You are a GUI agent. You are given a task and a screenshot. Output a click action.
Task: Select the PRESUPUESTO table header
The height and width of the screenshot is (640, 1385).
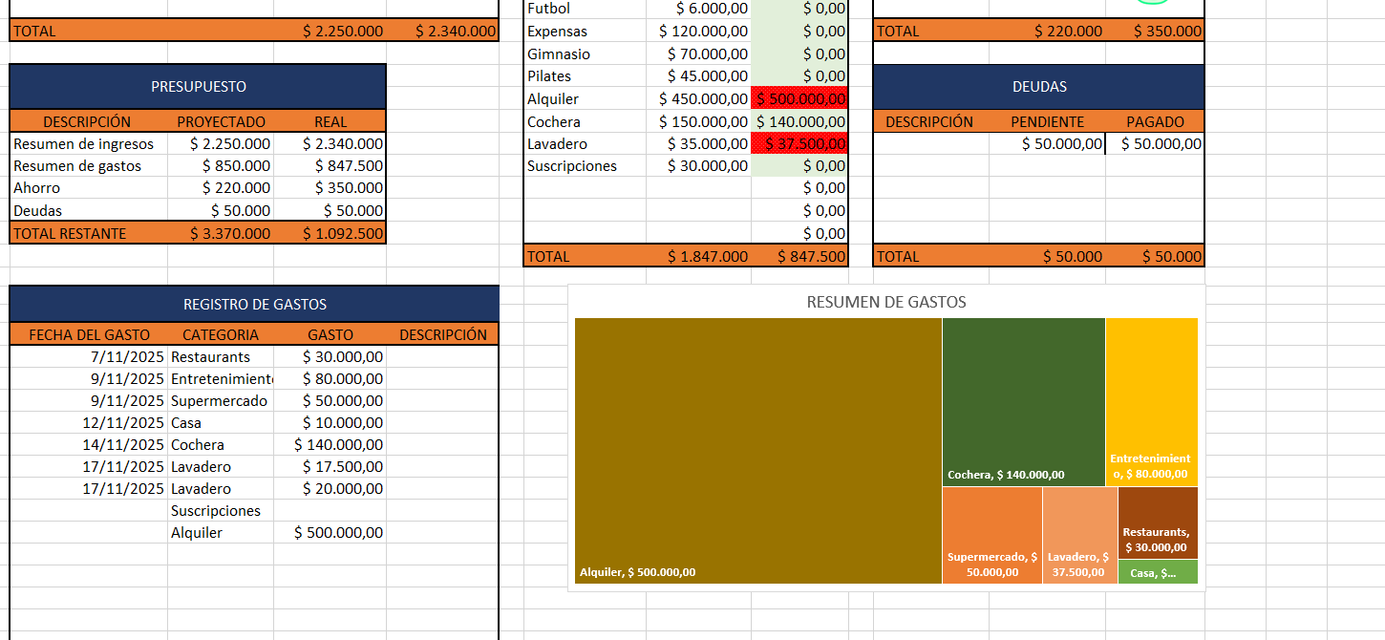coord(198,87)
